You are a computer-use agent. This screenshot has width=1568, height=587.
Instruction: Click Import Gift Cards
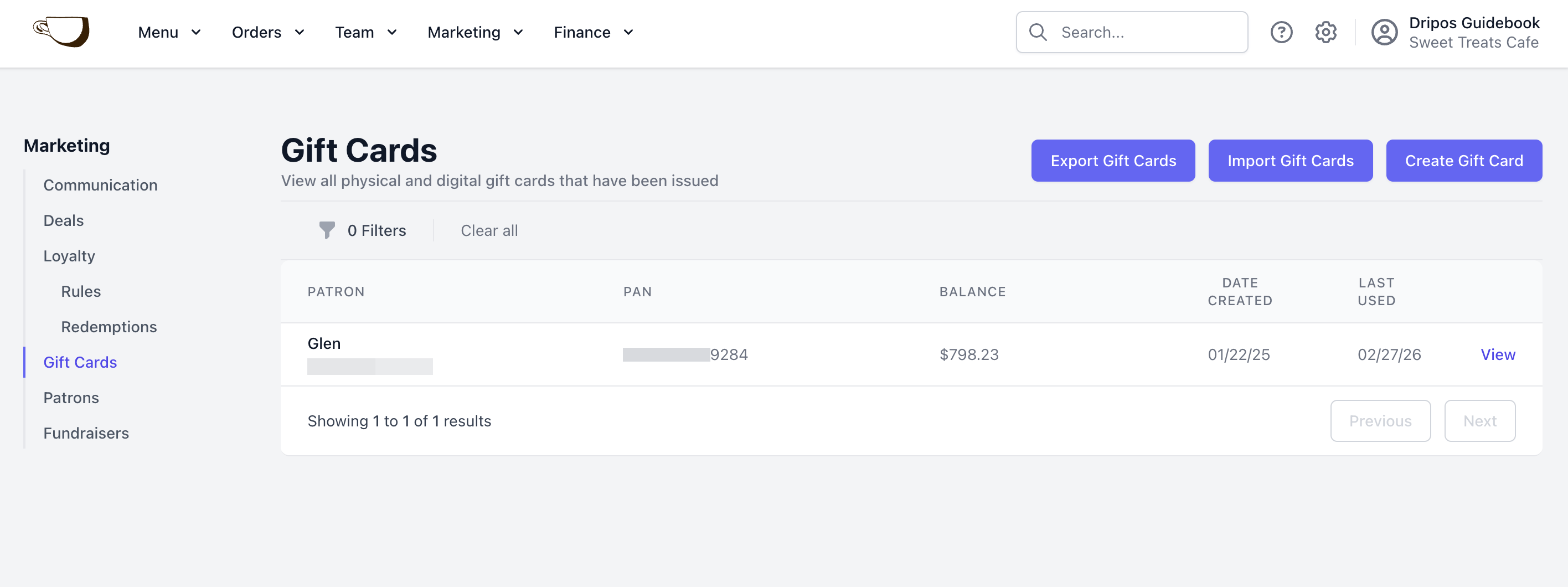click(1290, 161)
